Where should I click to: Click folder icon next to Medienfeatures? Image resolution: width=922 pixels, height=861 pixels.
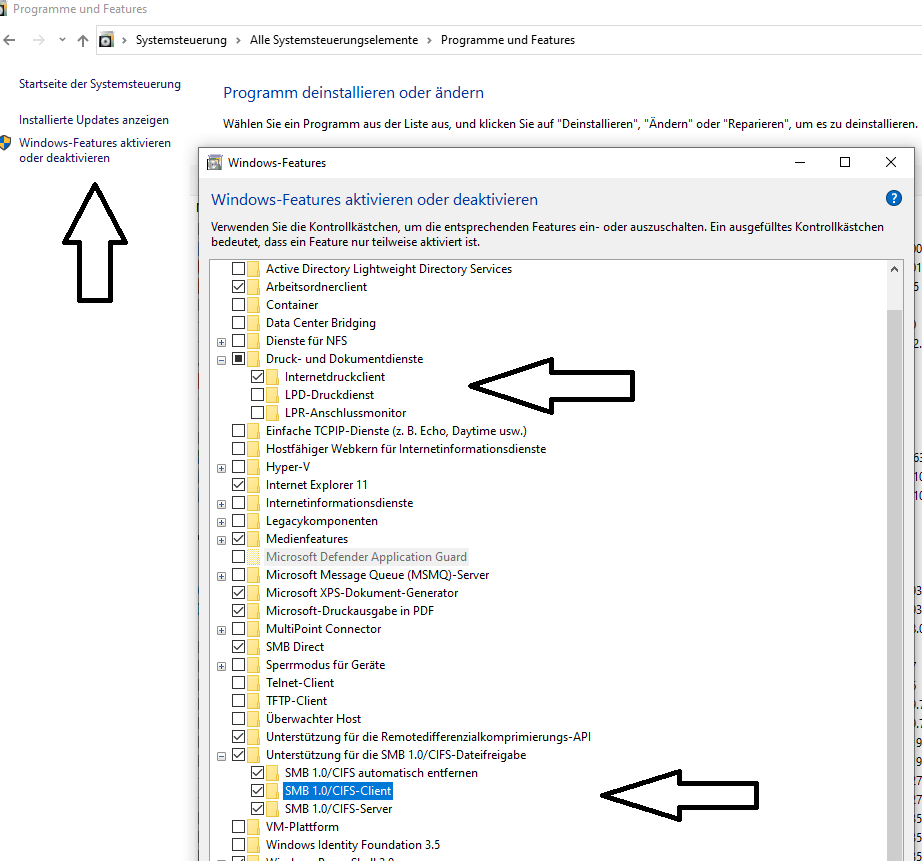click(x=253, y=539)
